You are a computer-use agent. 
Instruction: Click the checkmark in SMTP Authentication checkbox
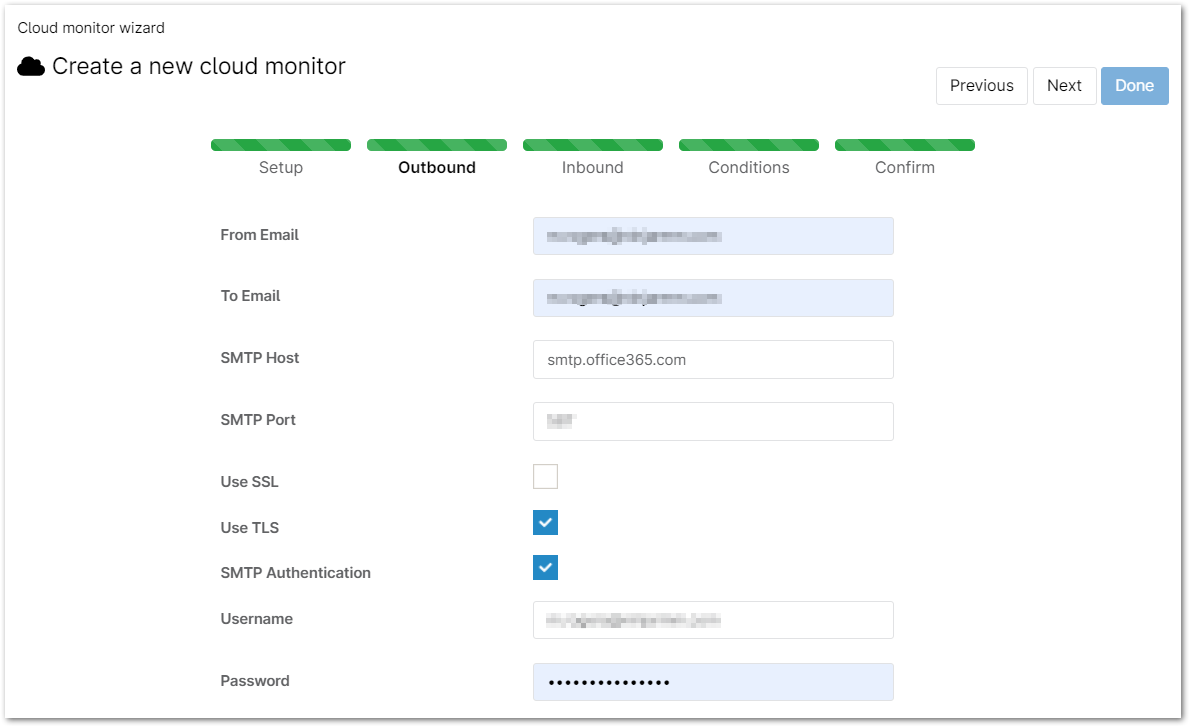click(545, 567)
